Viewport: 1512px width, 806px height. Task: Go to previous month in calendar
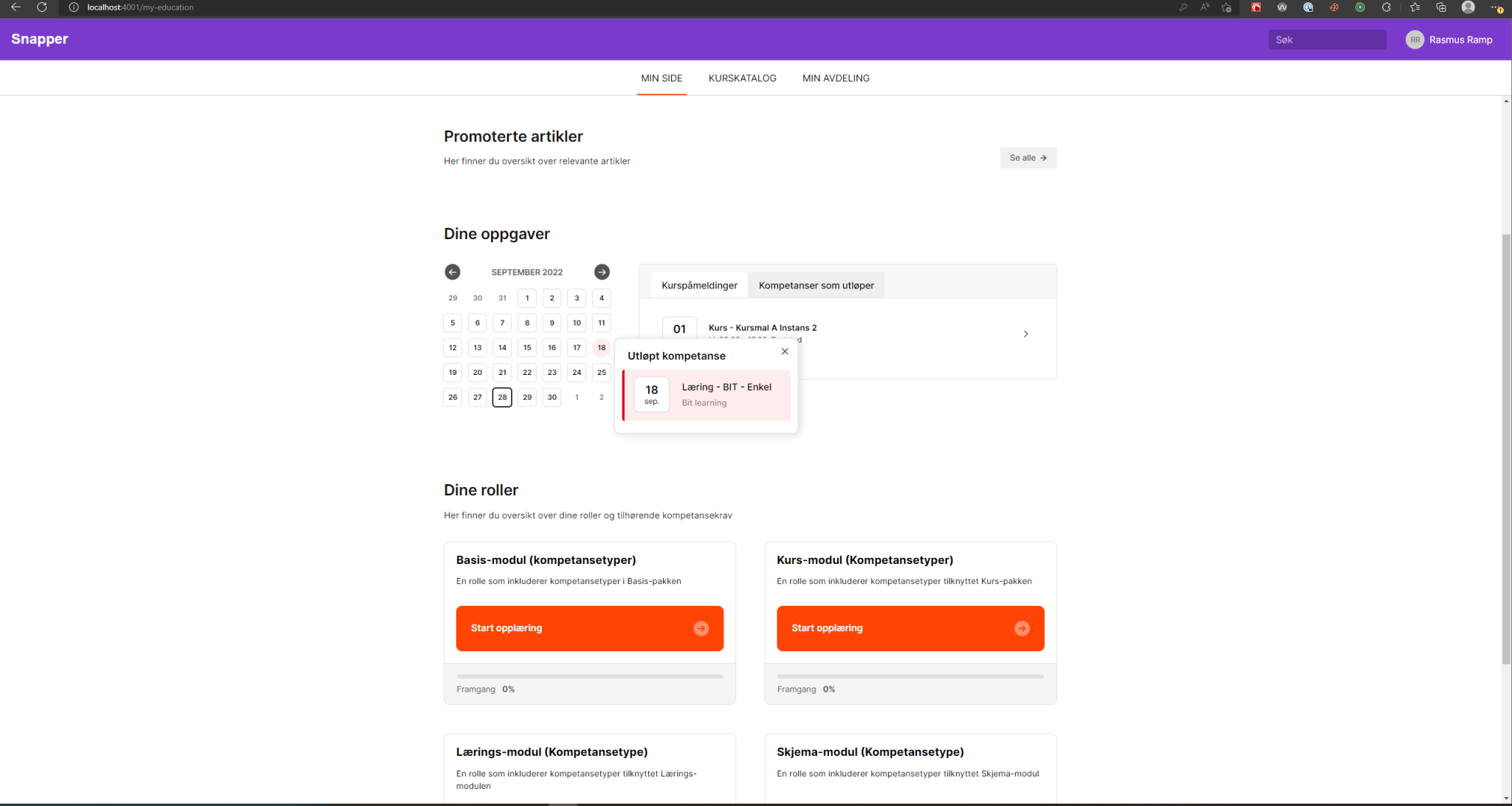click(453, 272)
